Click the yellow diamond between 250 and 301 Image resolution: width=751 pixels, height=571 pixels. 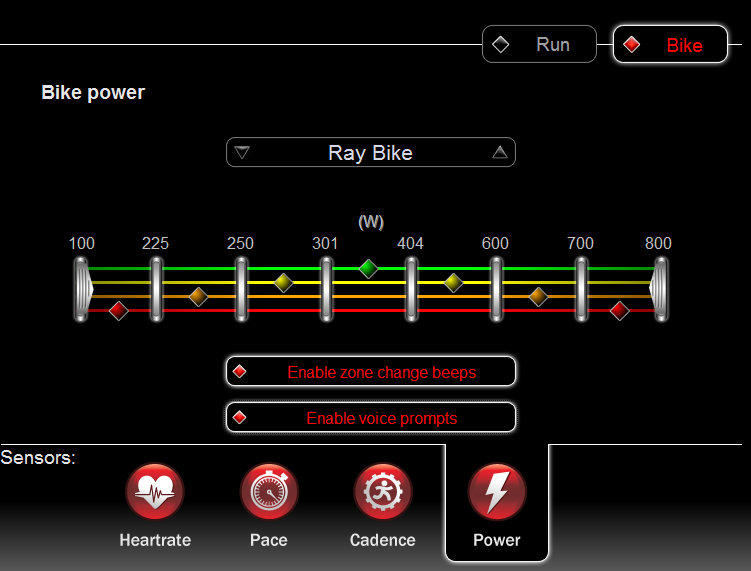[284, 283]
